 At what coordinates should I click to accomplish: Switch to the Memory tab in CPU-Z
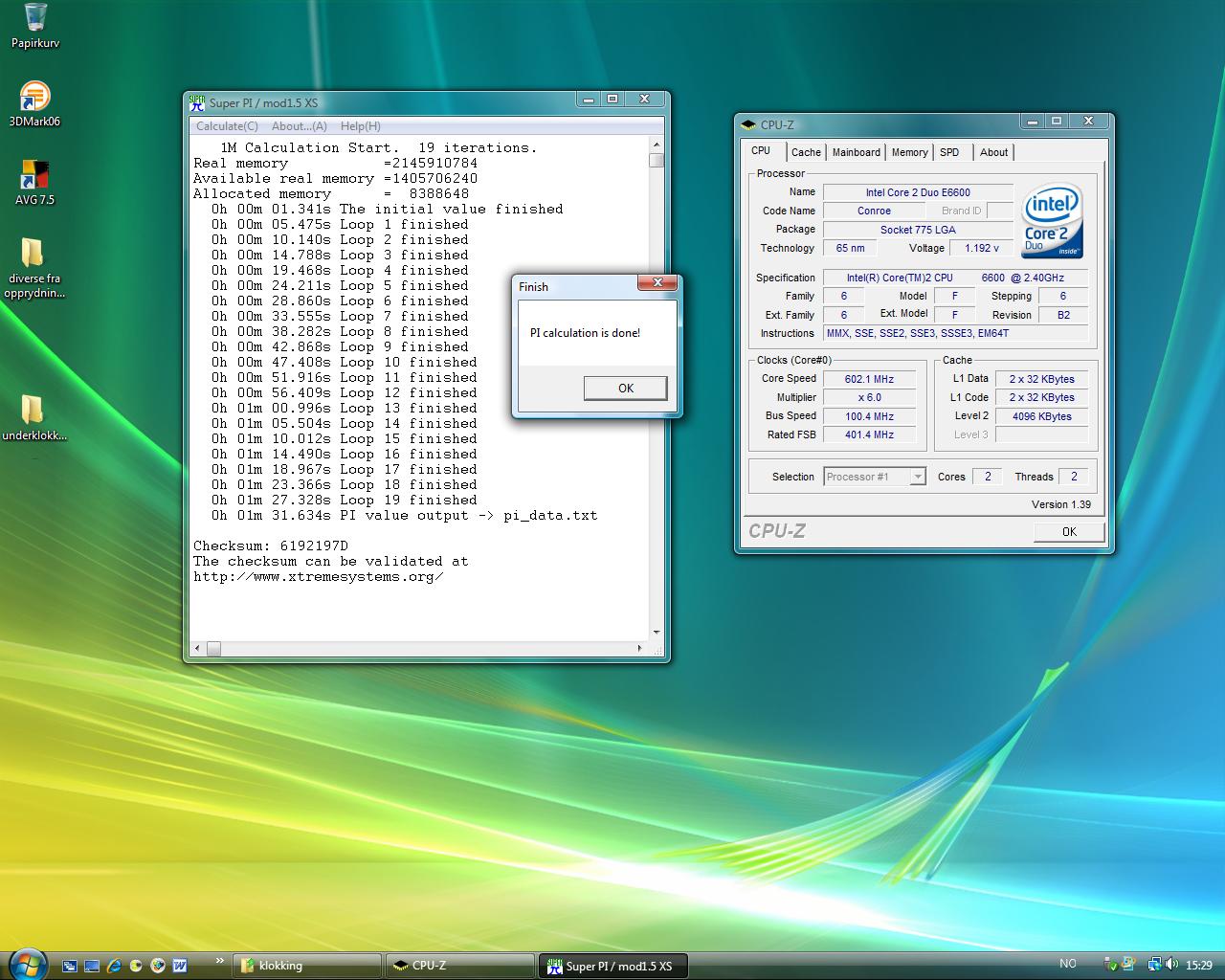point(909,152)
